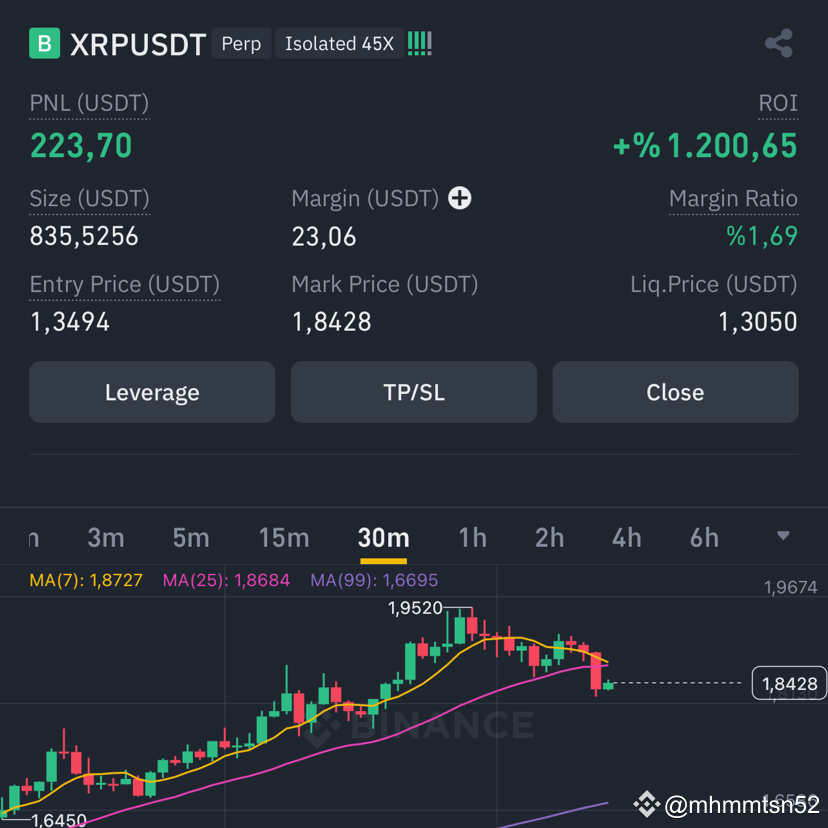Select the 30m interval tab

pos(383,538)
